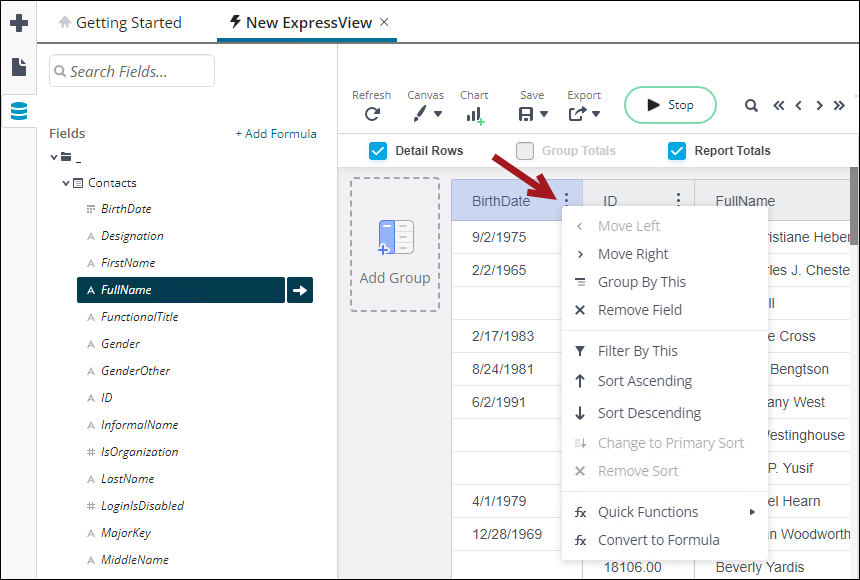Choose Sort Ascending menu item
The width and height of the screenshot is (860, 580).
pyautogui.click(x=665, y=381)
